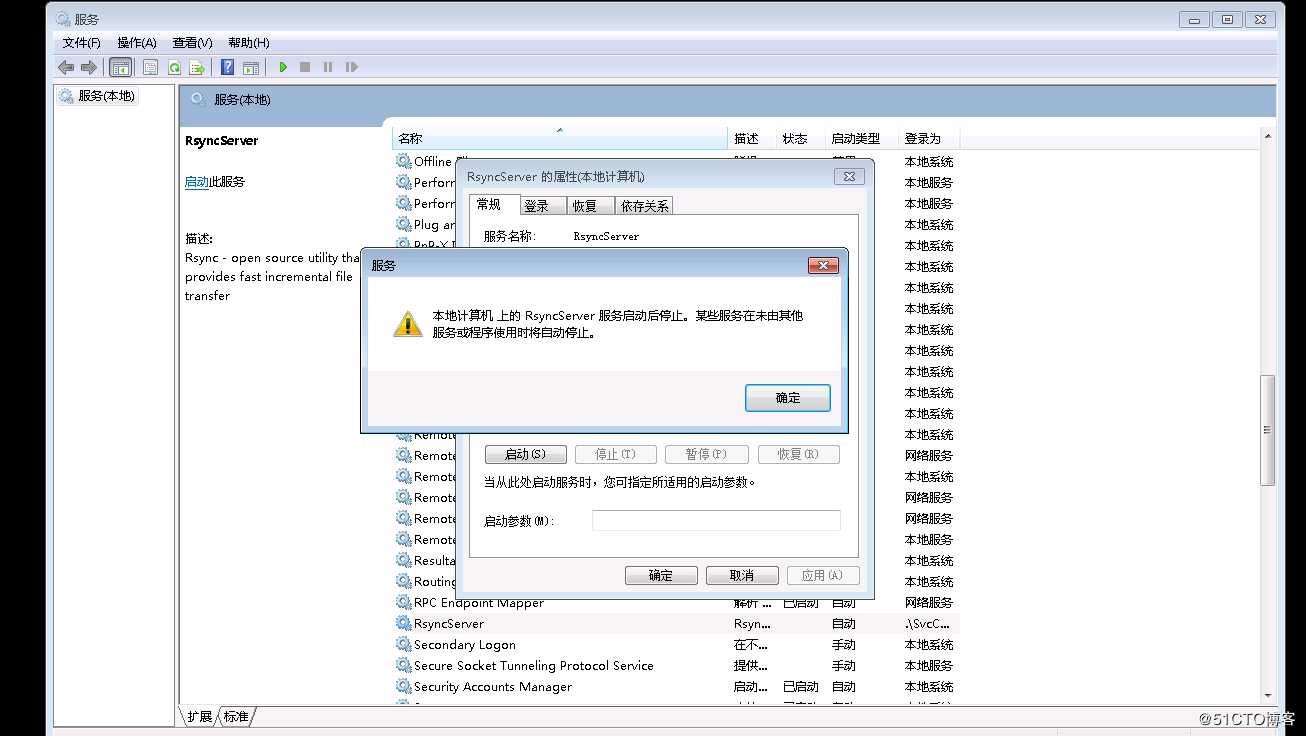Confirm the warning with 确定 in message box
This screenshot has width=1306, height=736.
pos(788,397)
